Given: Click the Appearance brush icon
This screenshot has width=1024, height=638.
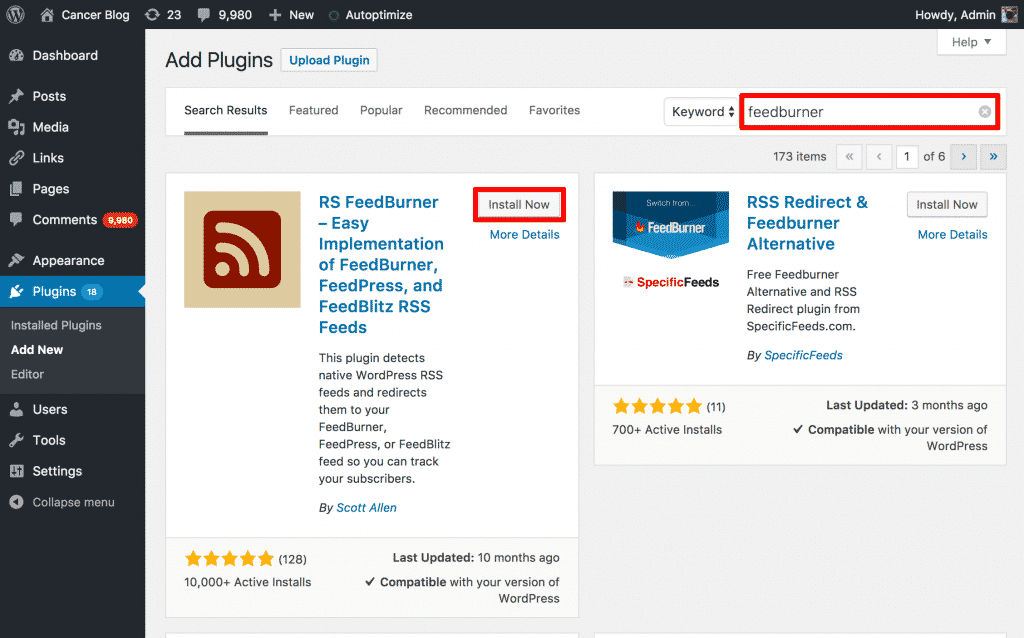Looking at the screenshot, I should 18,259.
